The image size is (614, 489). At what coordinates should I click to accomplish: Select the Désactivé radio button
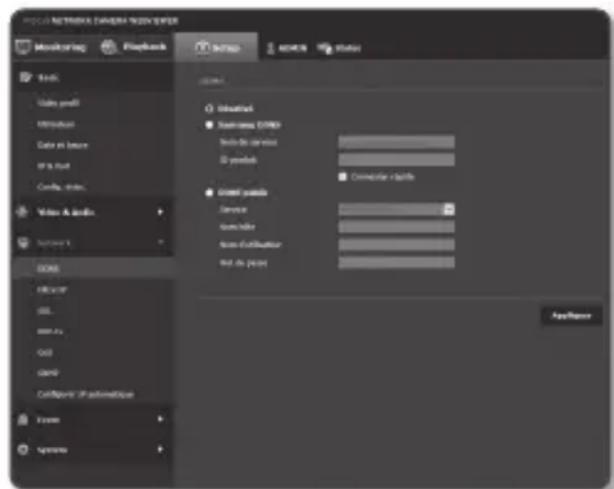pos(207,108)
